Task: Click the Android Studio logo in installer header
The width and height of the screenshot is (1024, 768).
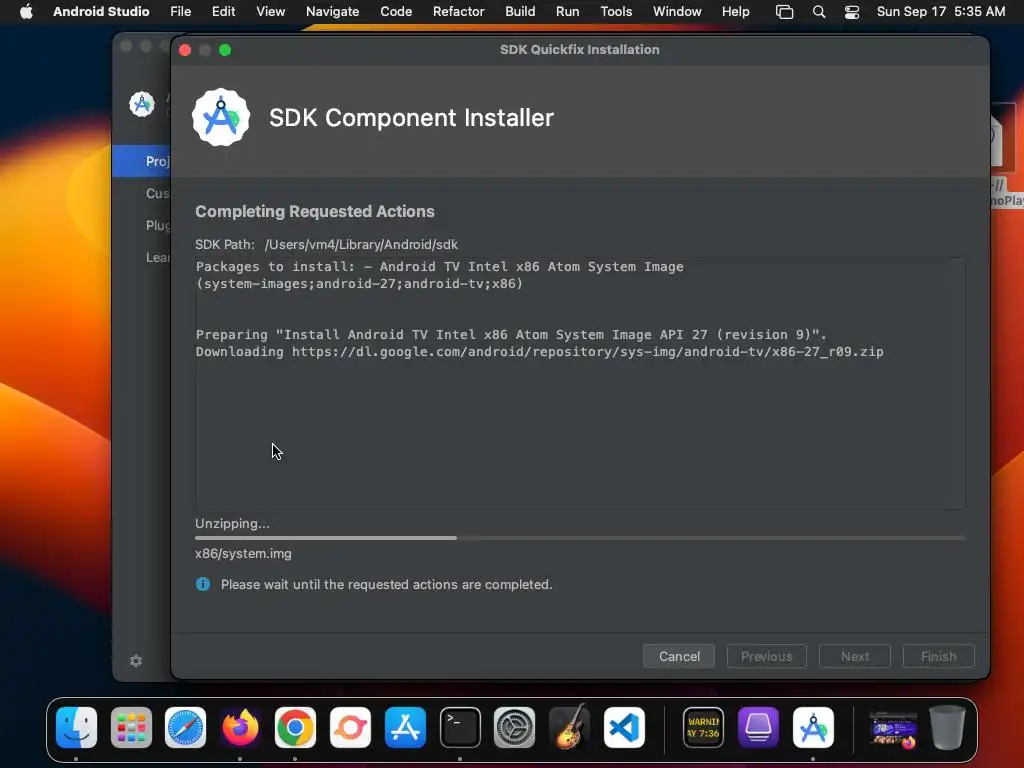Action: click(221, 118)
